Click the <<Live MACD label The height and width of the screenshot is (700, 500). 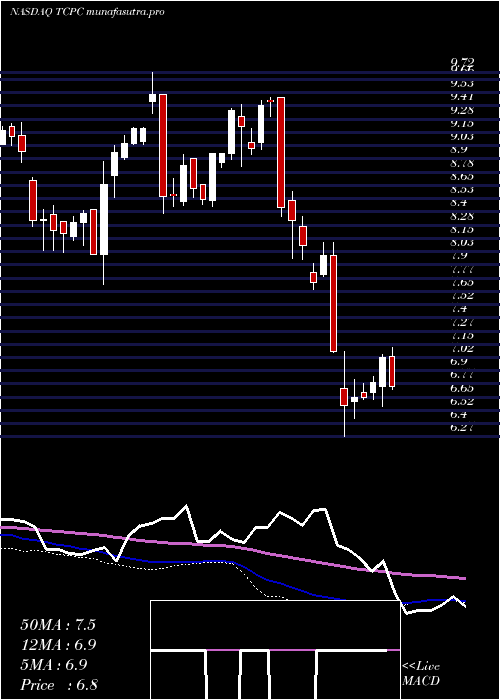pos(421,674)
